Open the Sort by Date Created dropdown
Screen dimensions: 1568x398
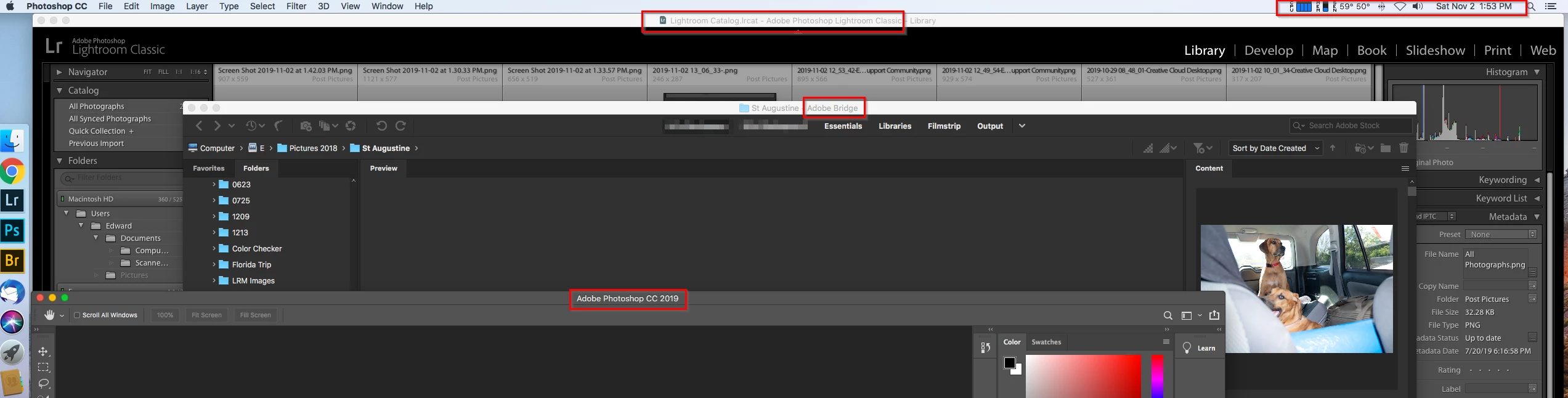click(x=1275, y=148)
